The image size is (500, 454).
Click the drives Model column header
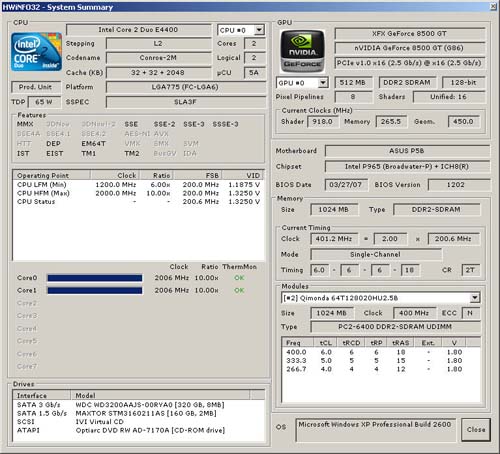(x=160, y=396)
